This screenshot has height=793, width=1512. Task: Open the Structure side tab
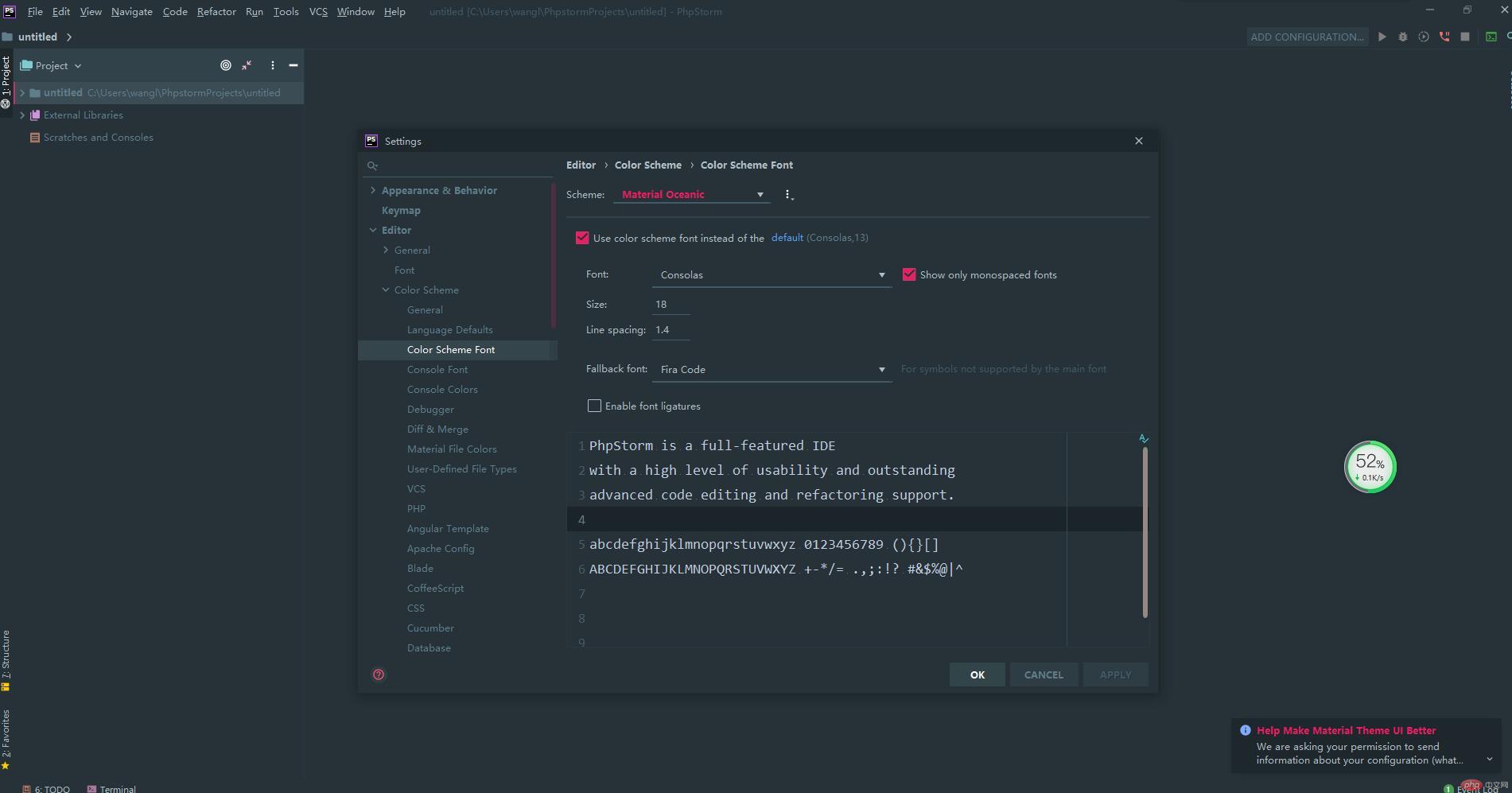coord(6,660)
